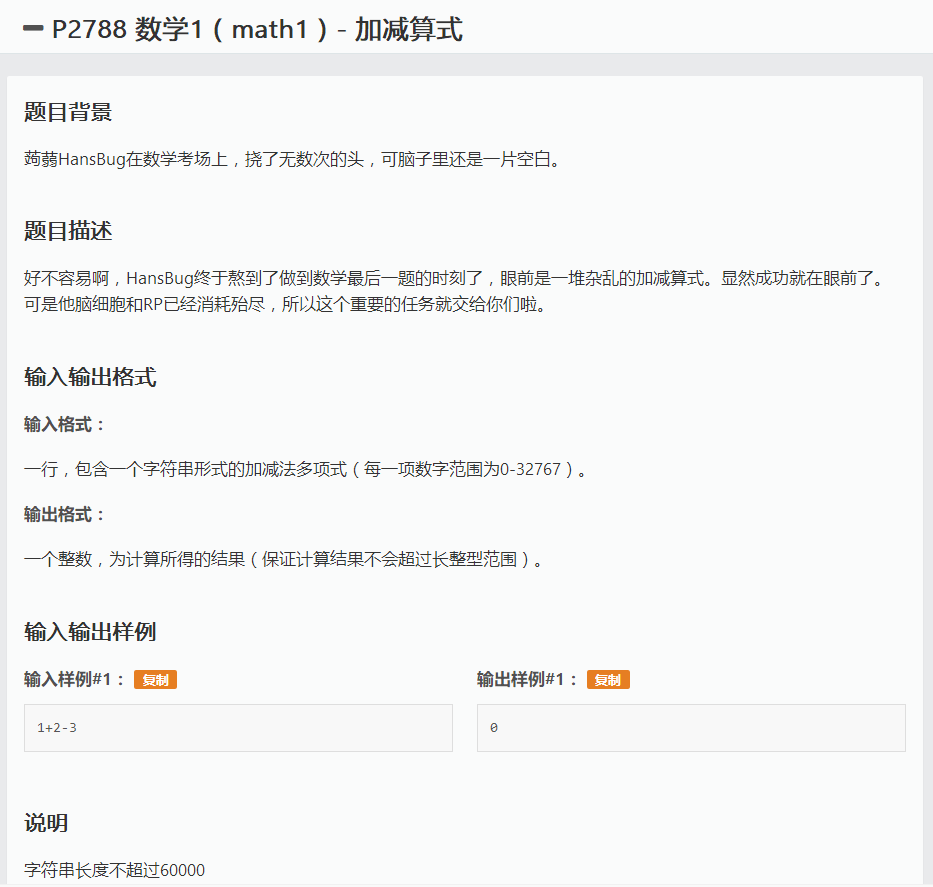The image size is (933, 887).
Task: Click the 输入输出格式 heading
Action: (90, 377)
